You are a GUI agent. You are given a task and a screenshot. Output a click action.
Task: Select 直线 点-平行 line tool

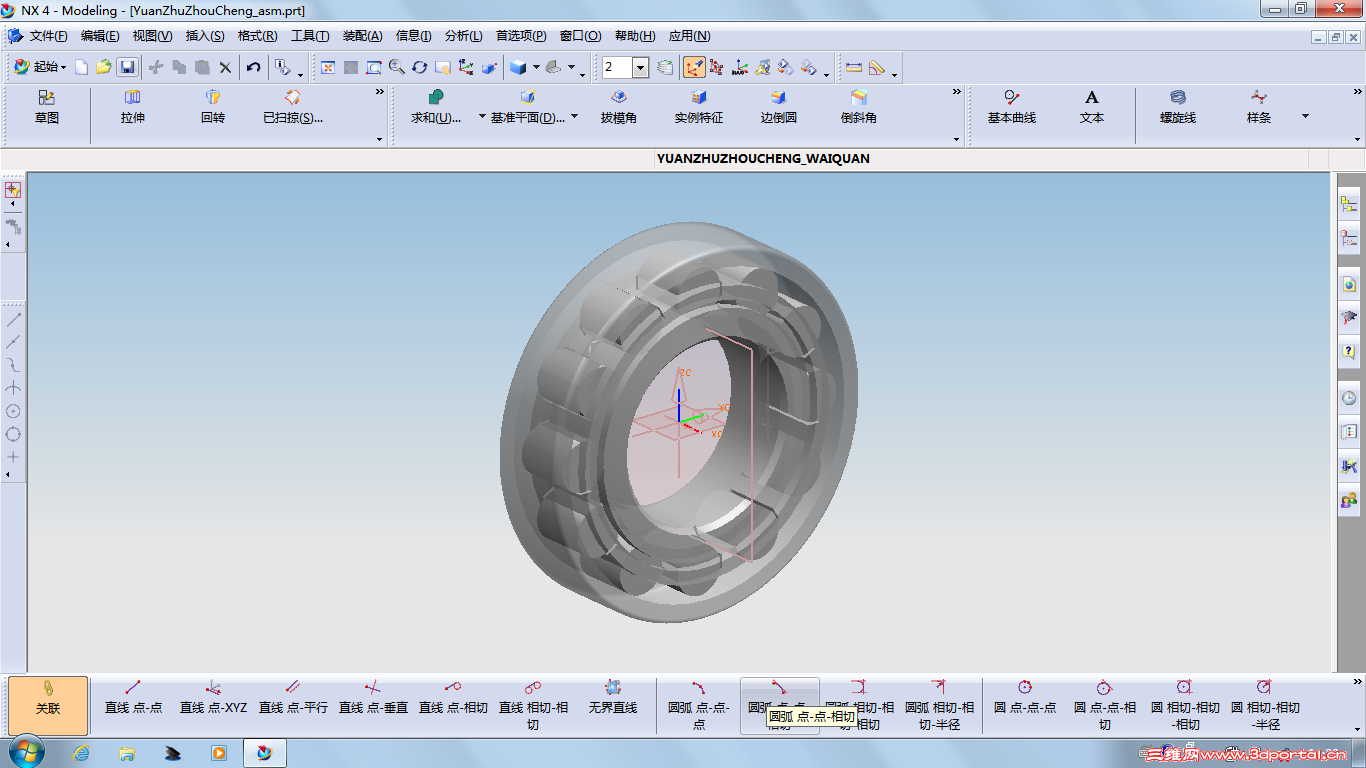pos(293,697)
